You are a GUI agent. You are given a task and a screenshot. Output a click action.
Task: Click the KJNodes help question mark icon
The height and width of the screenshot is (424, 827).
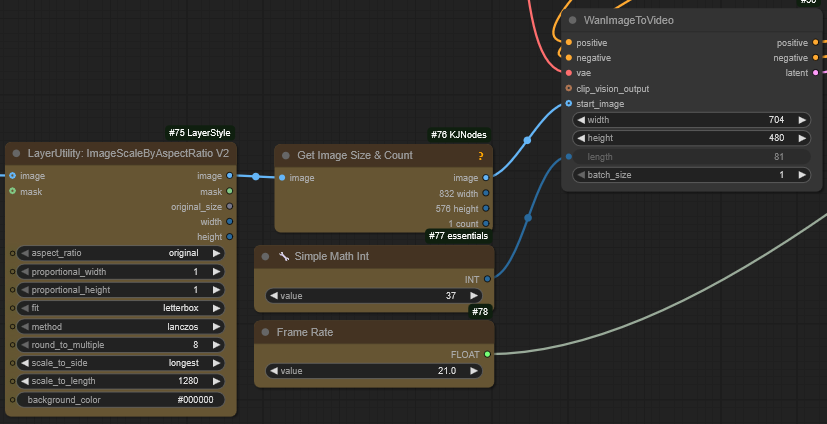pyautogui.click(x=481, y=156)
